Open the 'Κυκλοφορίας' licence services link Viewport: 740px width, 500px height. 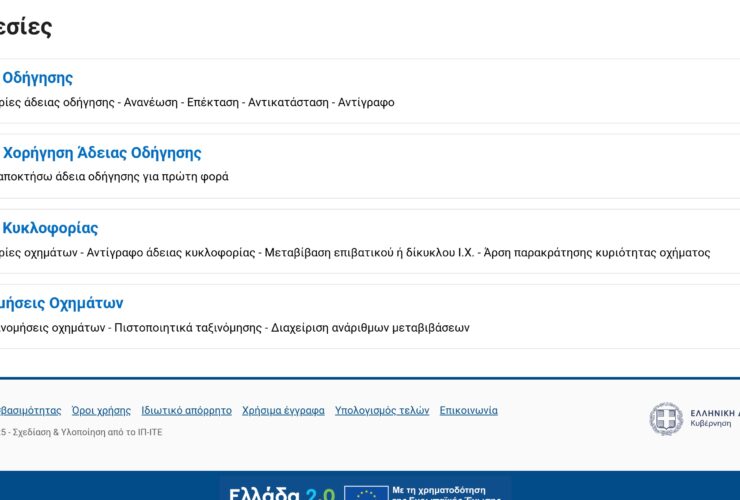49,228
